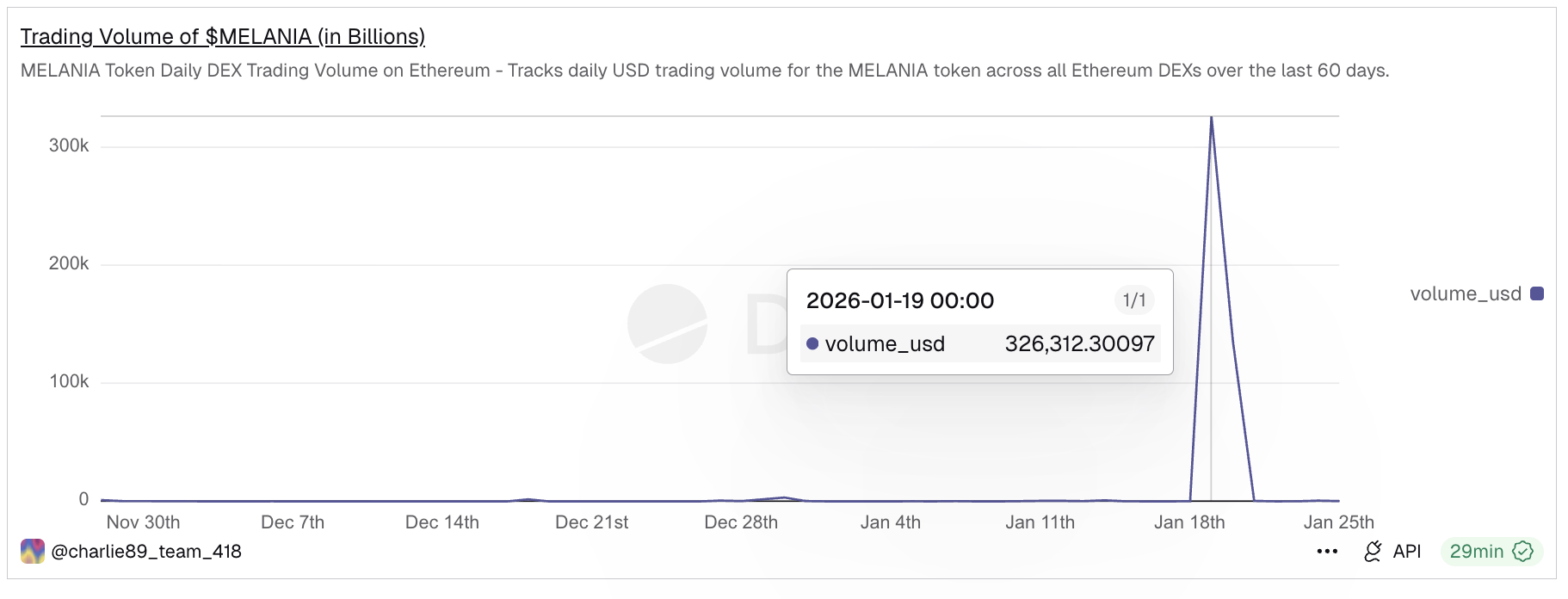
Task: Click the Nov 30th x-axis label
Action: point(143,522)
